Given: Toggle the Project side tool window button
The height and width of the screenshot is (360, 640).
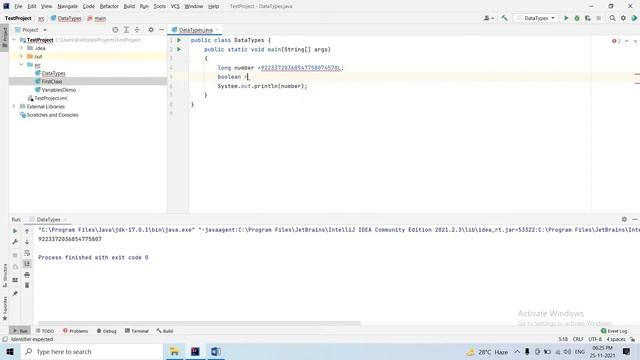Looking at the screenshot, I should tap(4, 38).
